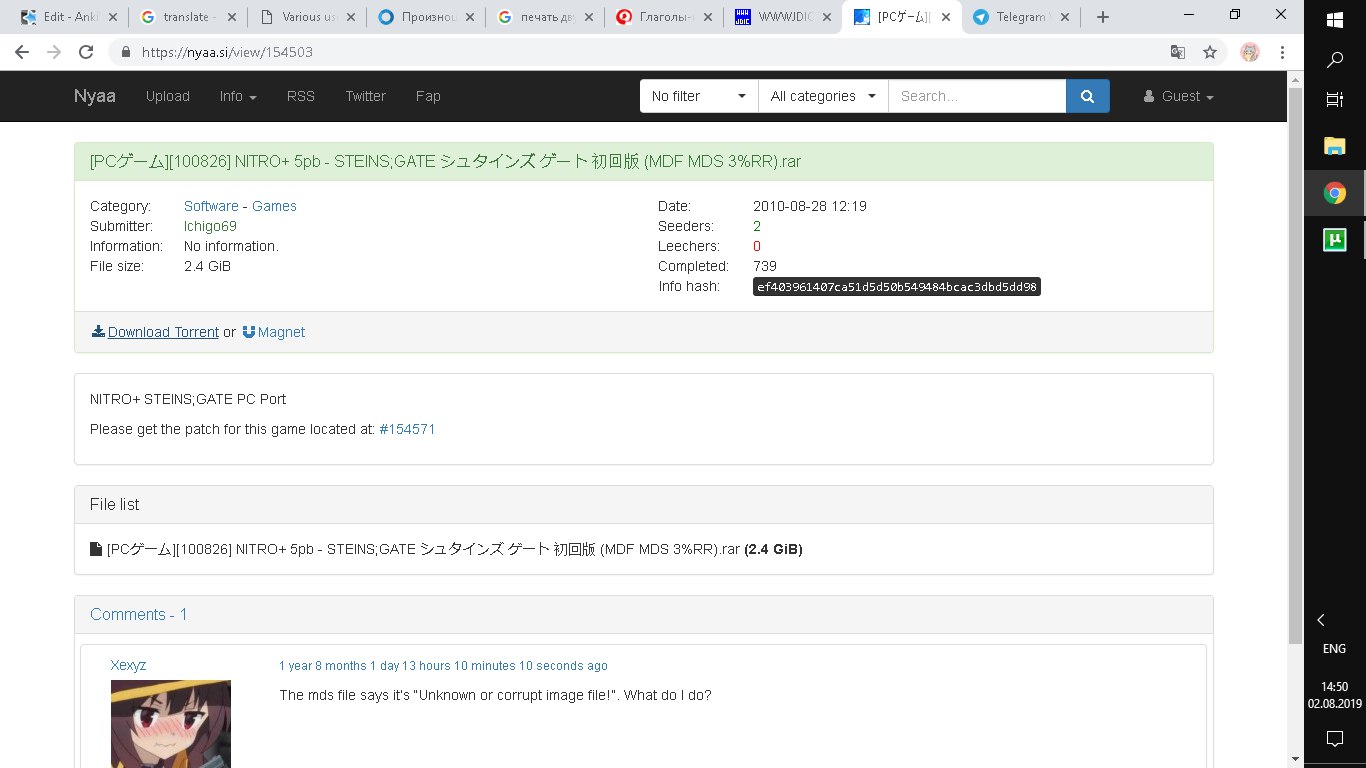Click the torrent title heading
Screen dimensions: 1366x768
(445, 161)
